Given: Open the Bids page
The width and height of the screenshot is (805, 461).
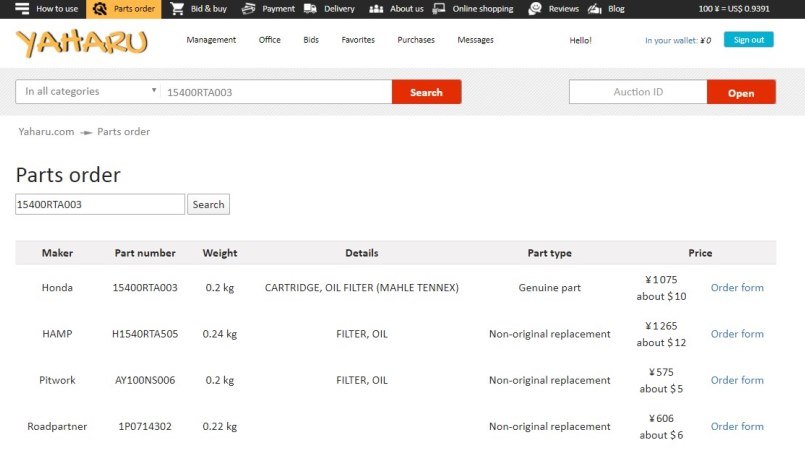Looking at the screenshot, I should point(311,40).
